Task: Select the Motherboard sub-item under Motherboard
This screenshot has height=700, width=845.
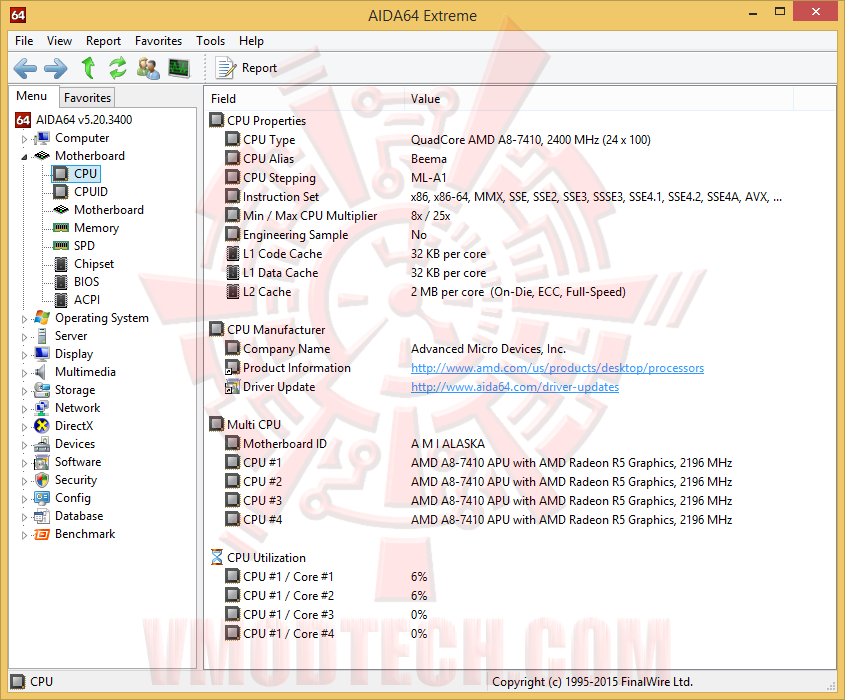Action: click(x=109, y=210)
